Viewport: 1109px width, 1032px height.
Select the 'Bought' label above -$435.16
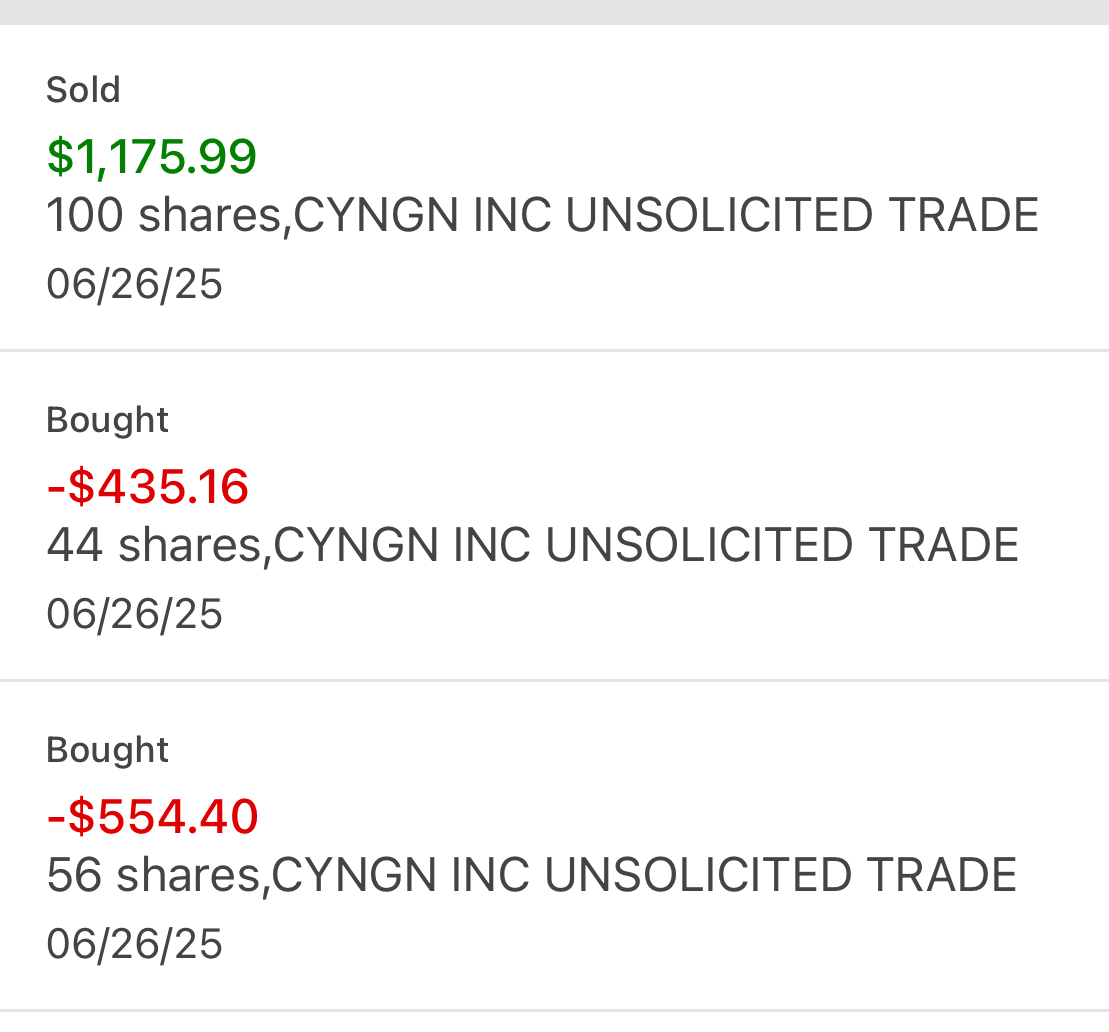(x=107, y=420)
